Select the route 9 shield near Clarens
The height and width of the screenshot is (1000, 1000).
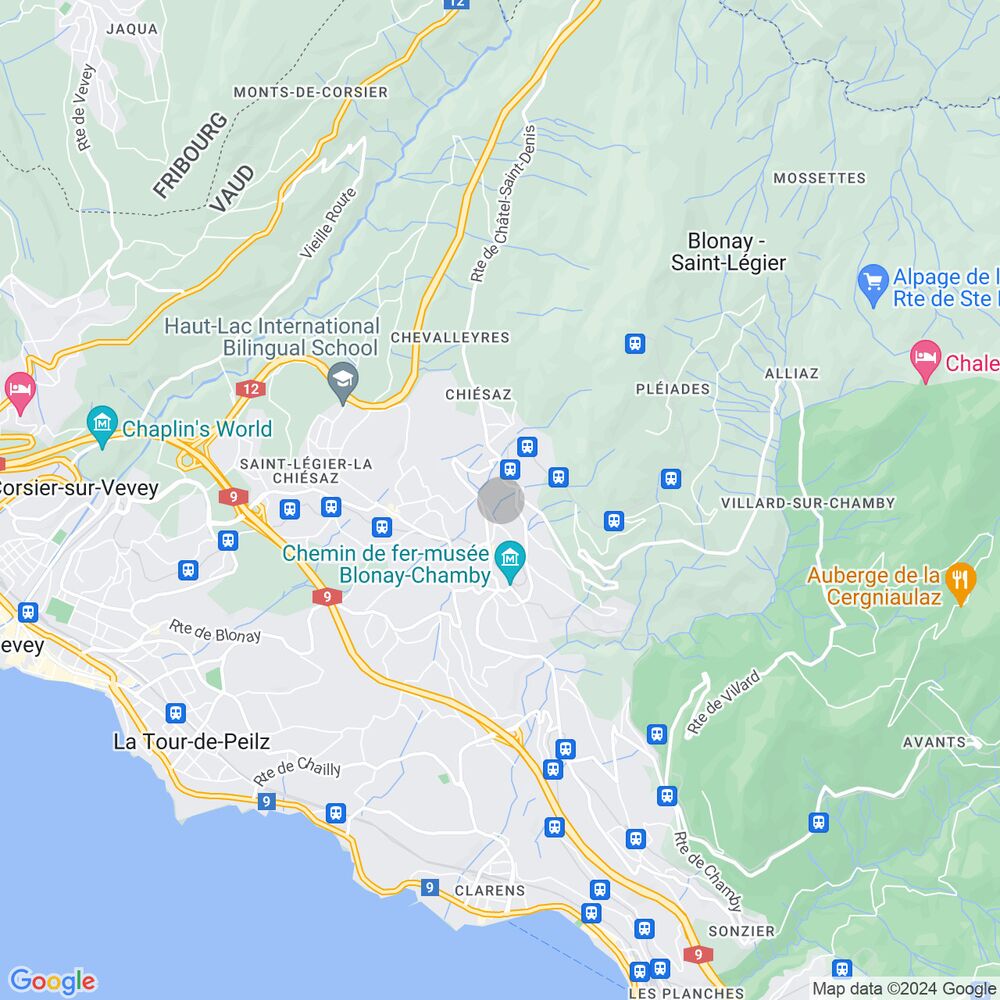(x=430, y=887)
